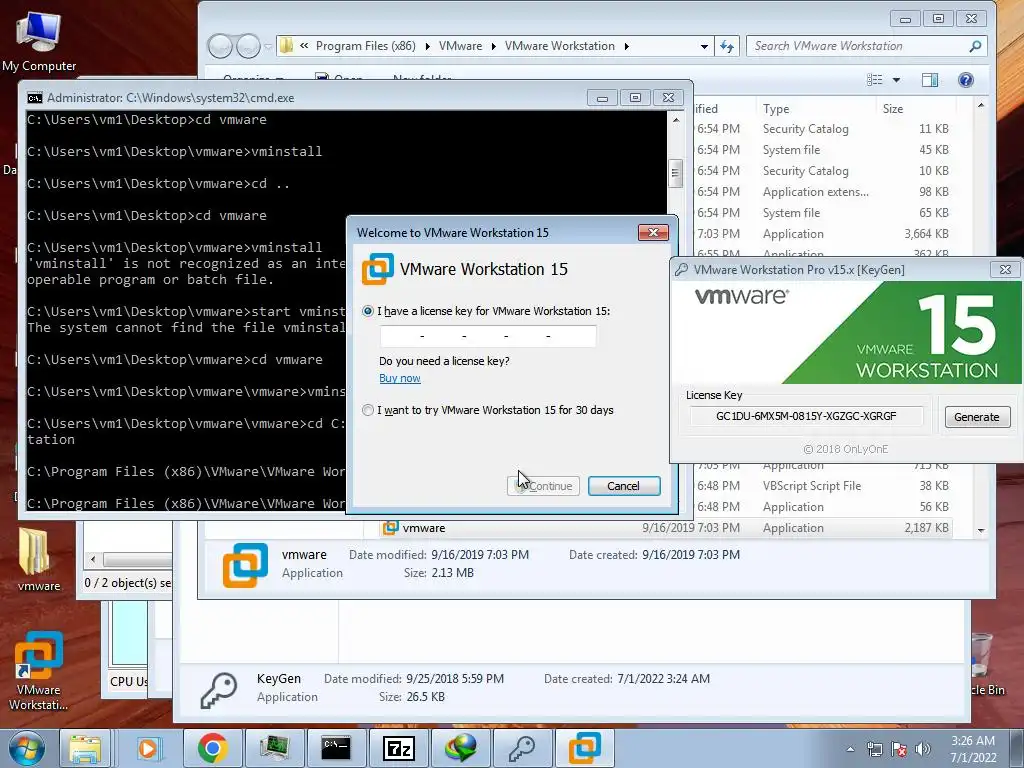The image size is (1024, 768).
Task: Open Explorer Help icon
Action: 966,80
